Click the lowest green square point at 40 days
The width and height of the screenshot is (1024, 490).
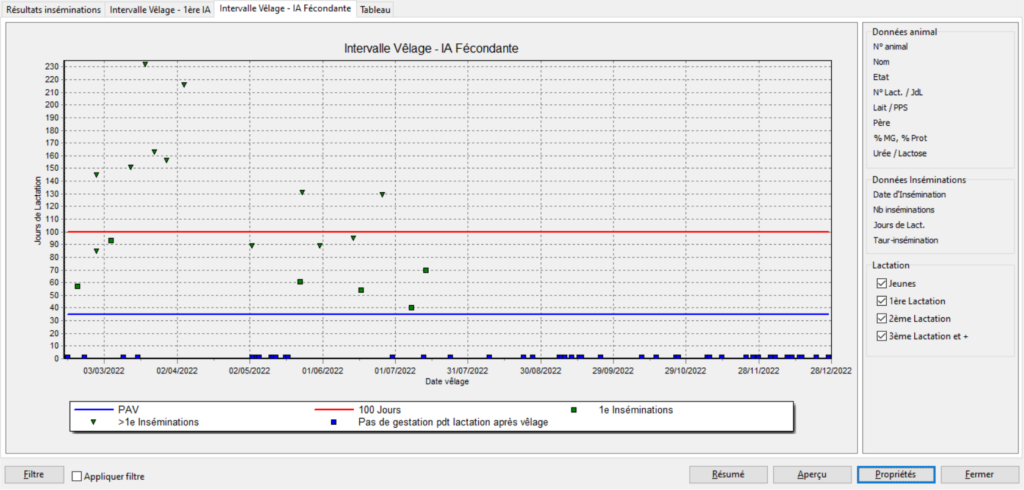coord(412,308)
